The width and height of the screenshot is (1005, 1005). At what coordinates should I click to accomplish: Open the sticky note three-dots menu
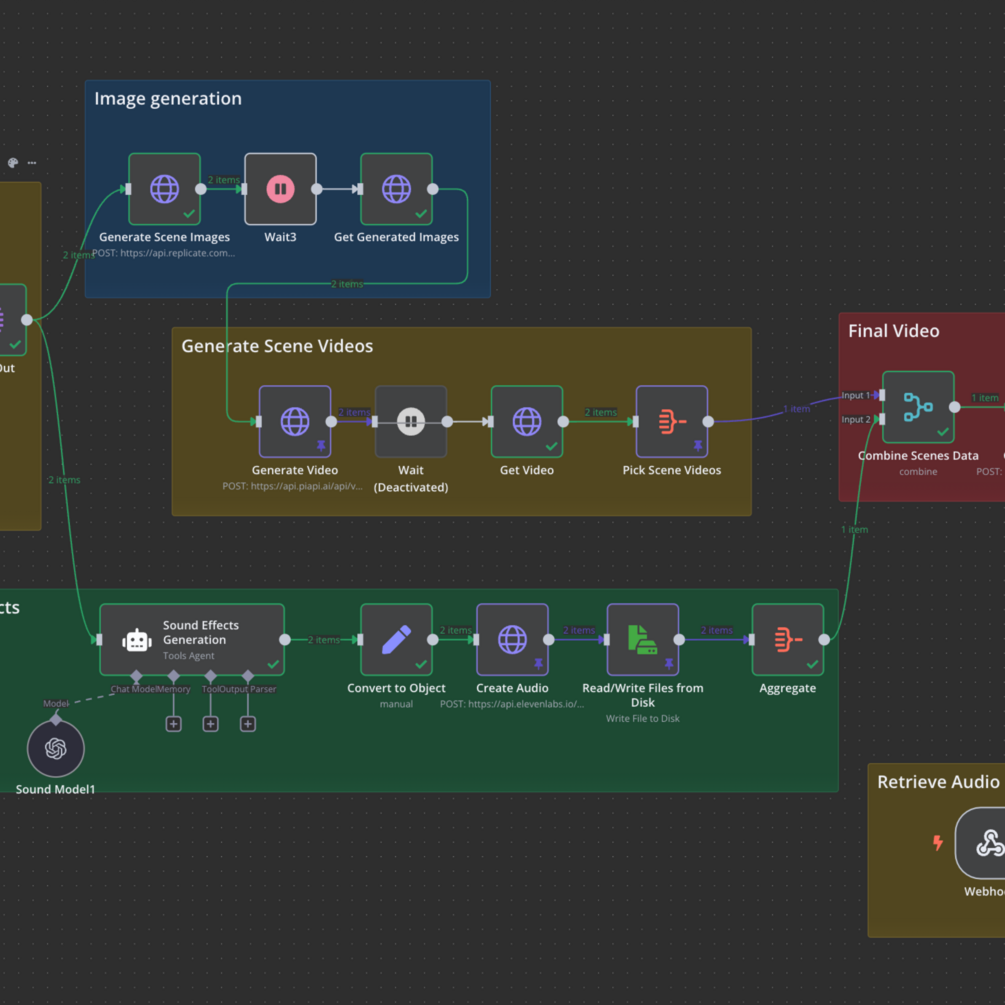[32, 163]
